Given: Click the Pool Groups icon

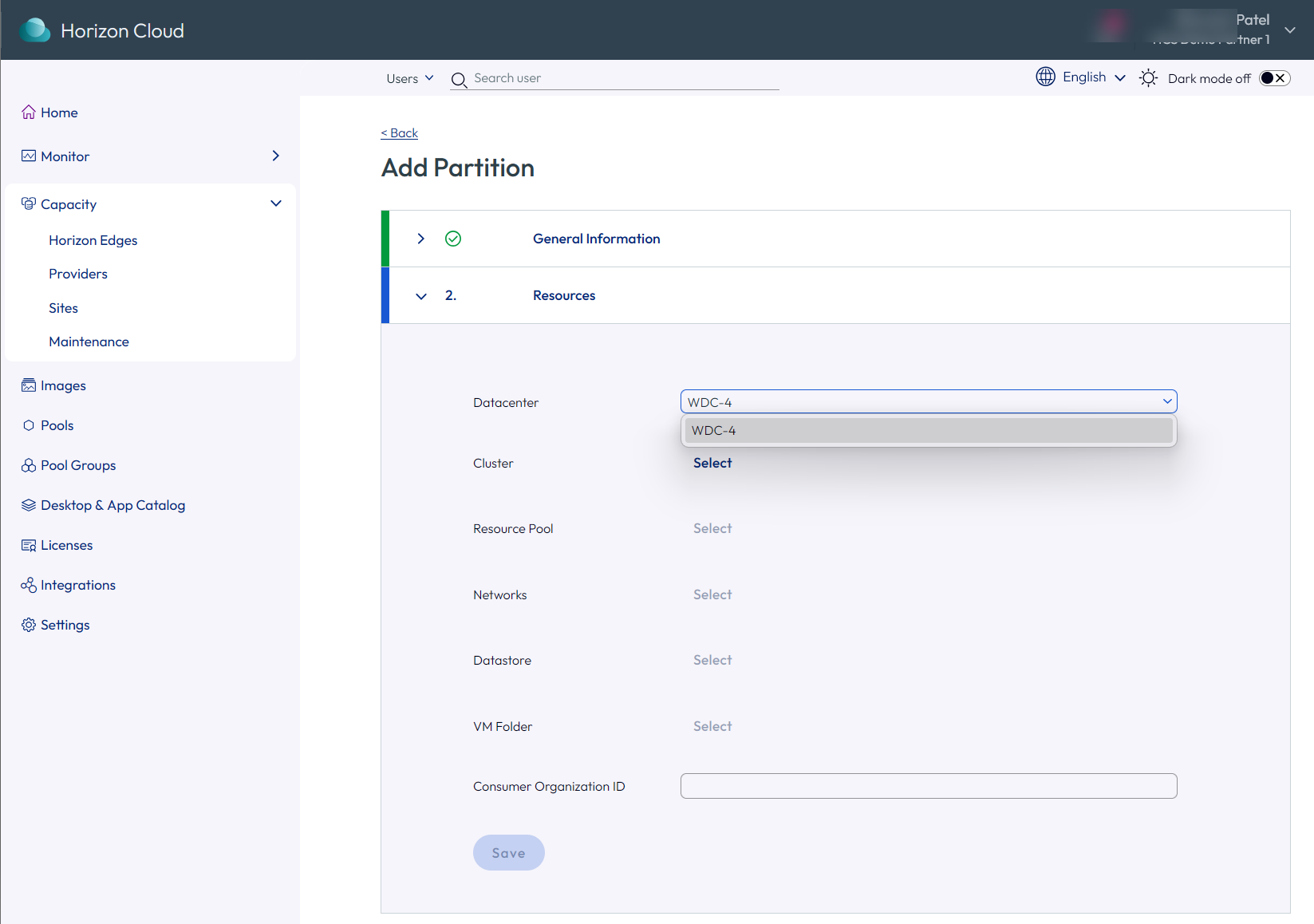Looking at the screenshot, I should click(29, 465).
